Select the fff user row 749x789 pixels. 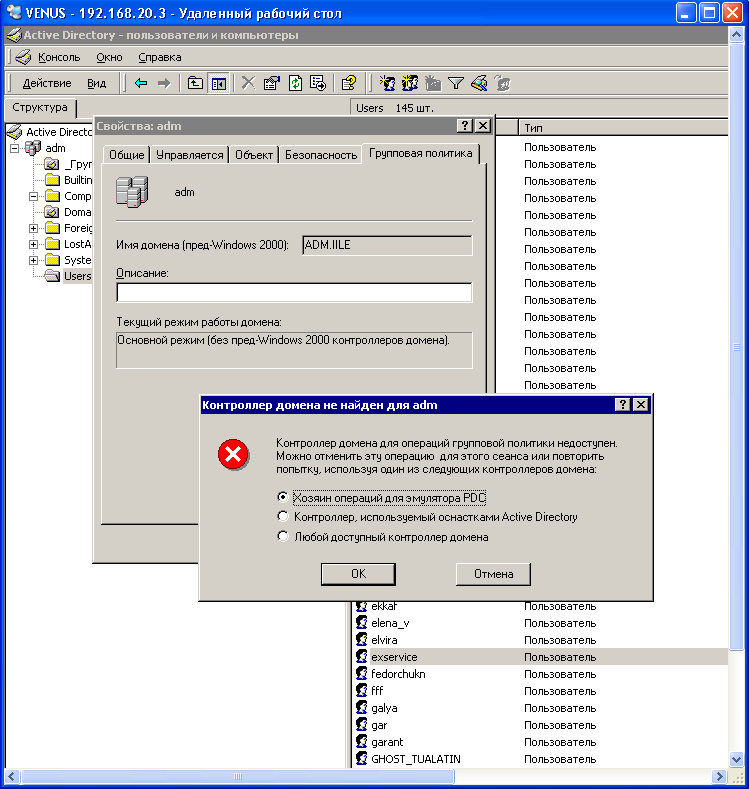(541, 691)
